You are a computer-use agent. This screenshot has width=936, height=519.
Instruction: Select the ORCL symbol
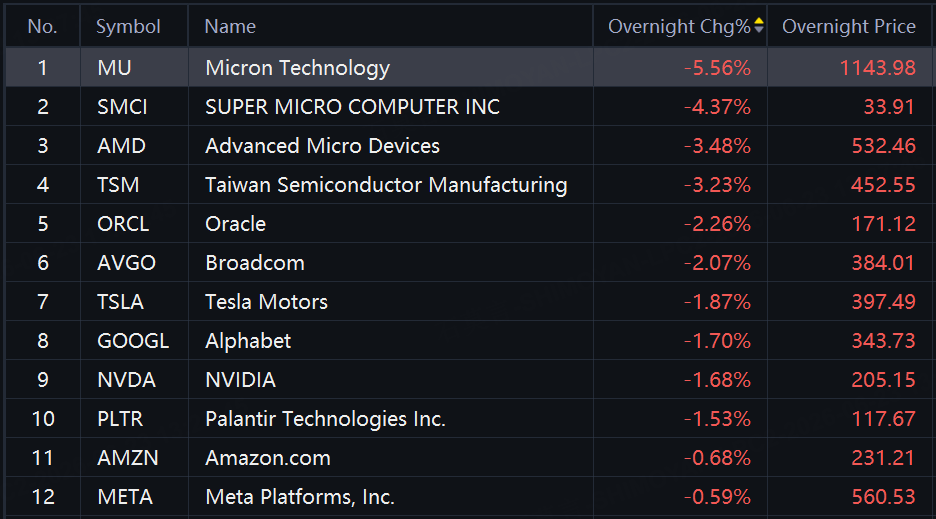click(x=123, y=224)
